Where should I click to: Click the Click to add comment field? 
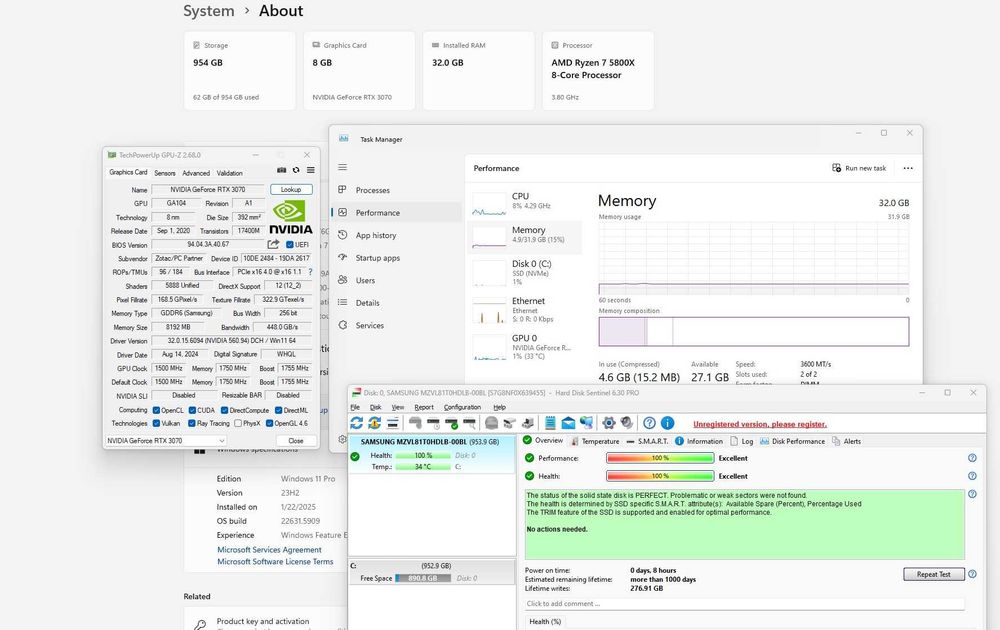point(744,603)
